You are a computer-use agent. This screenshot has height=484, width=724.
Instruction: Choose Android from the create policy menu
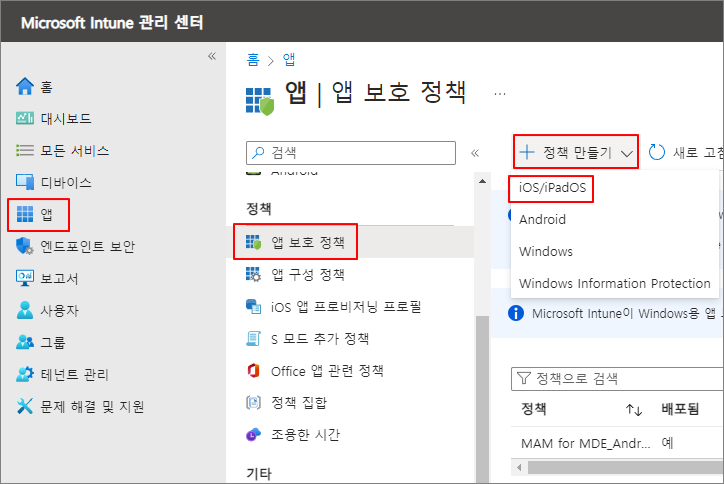[542, 219]
